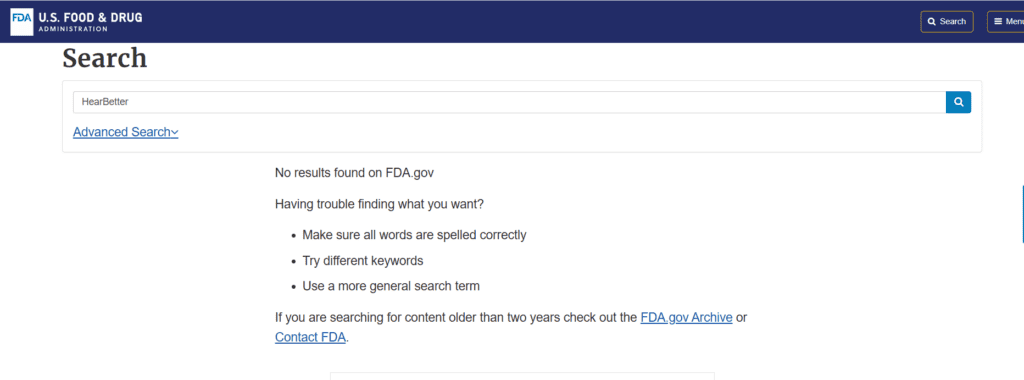Click the Use a more general search term tip
Screen dimensions: 1024x380
[x=391, y=286]
